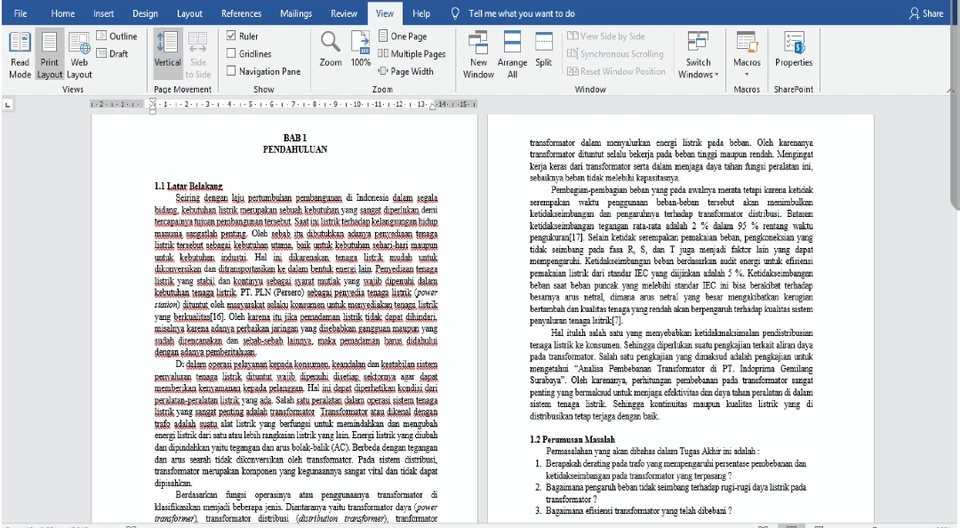
Task: Split the document window
Action: click(543, 49)
